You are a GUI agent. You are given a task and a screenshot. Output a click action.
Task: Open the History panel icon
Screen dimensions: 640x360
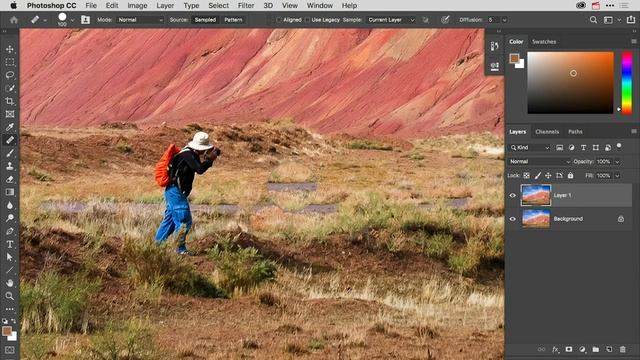coord(494,46)
